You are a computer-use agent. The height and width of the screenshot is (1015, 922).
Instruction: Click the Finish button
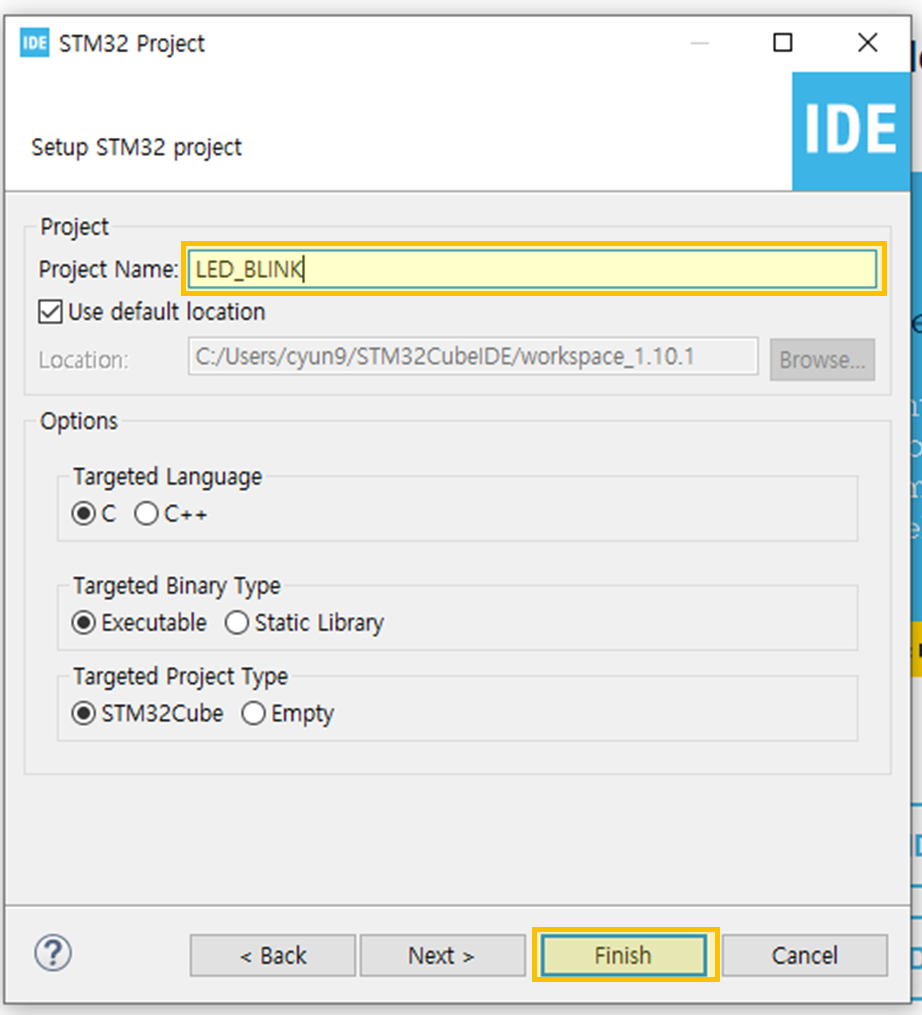click(x=624, y=955)
